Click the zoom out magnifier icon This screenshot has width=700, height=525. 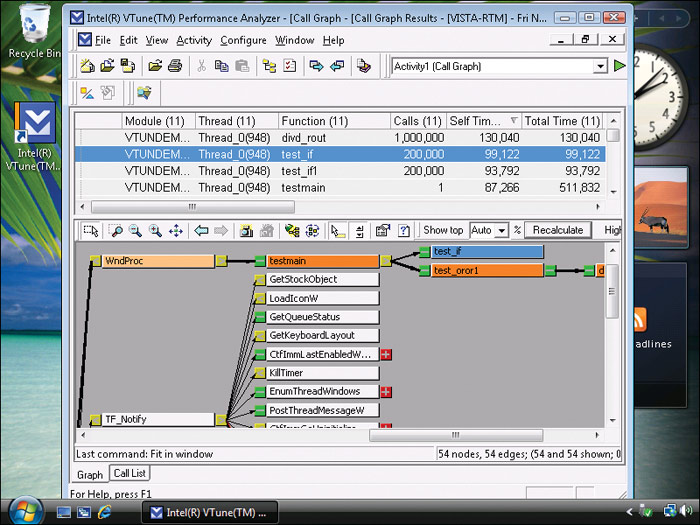[x=135, y=230]
